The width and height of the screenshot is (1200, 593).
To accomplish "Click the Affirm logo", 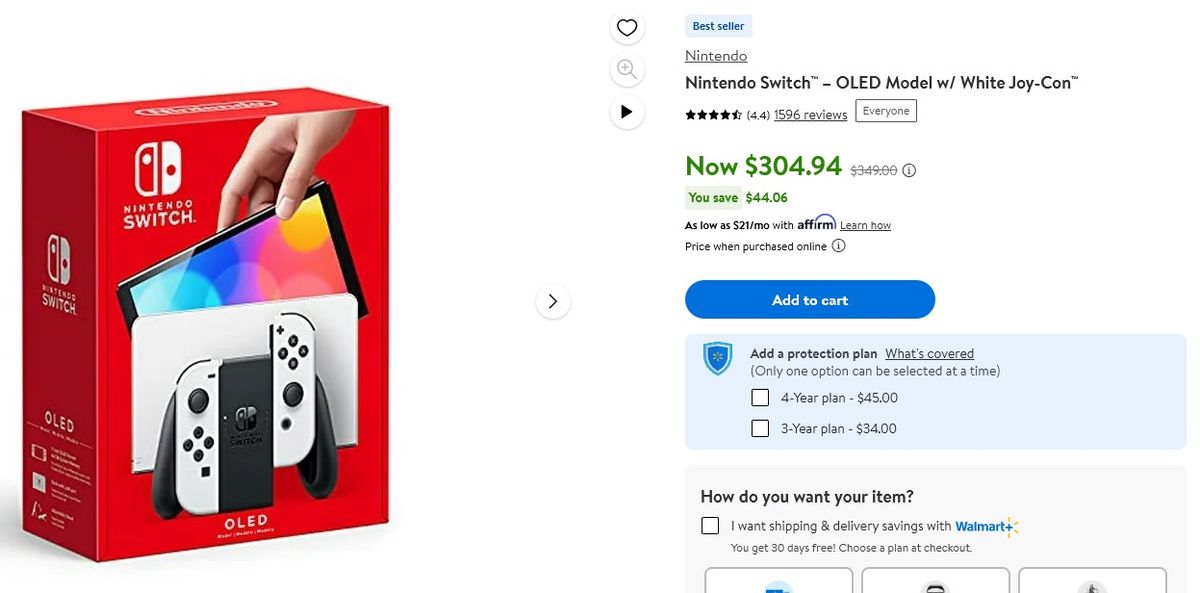I will click(x=817, y=222).
